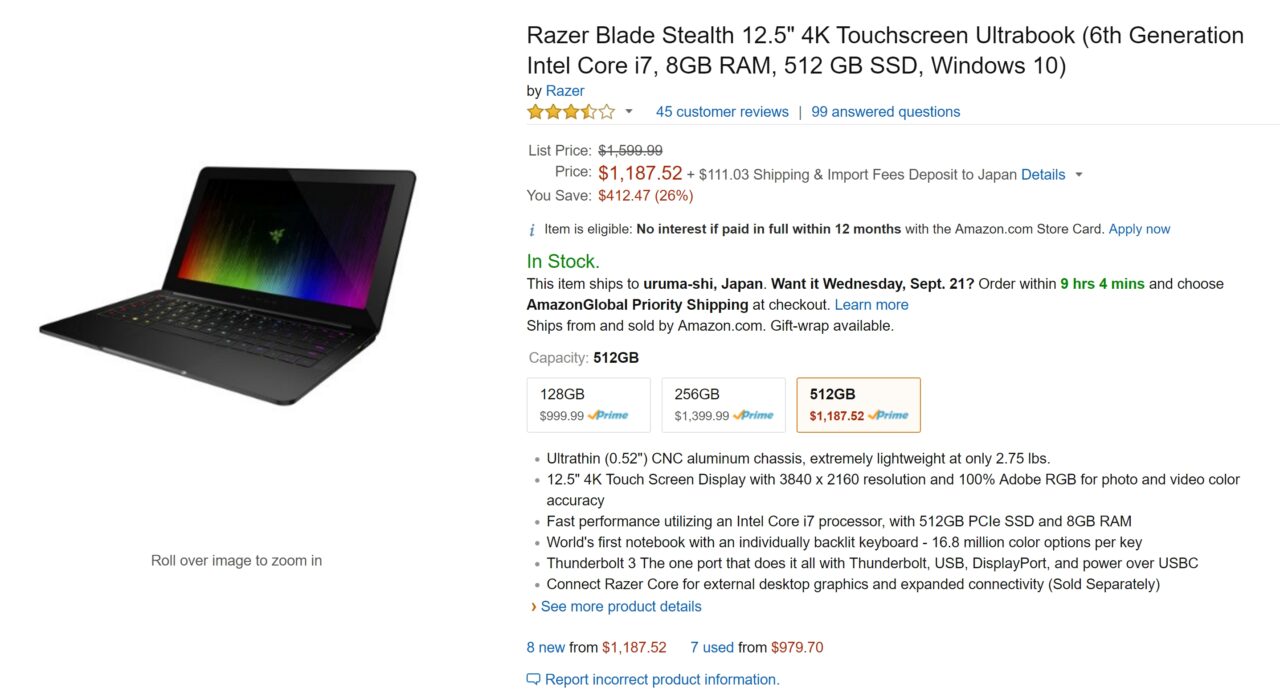Click Apply now for Store Card
The image size is (1280, 693).
point(1139,229)
